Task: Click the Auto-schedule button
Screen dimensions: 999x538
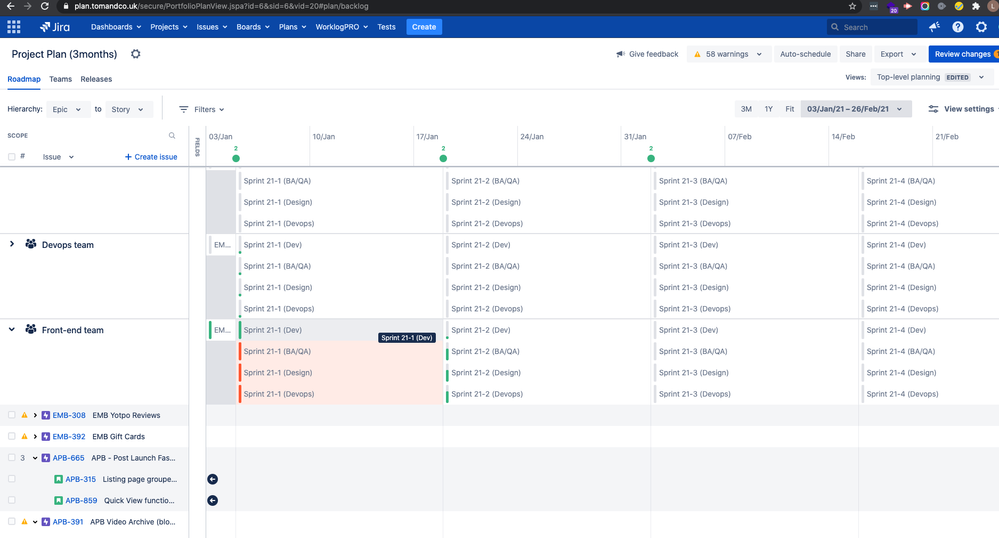Action: click(805, 54)
